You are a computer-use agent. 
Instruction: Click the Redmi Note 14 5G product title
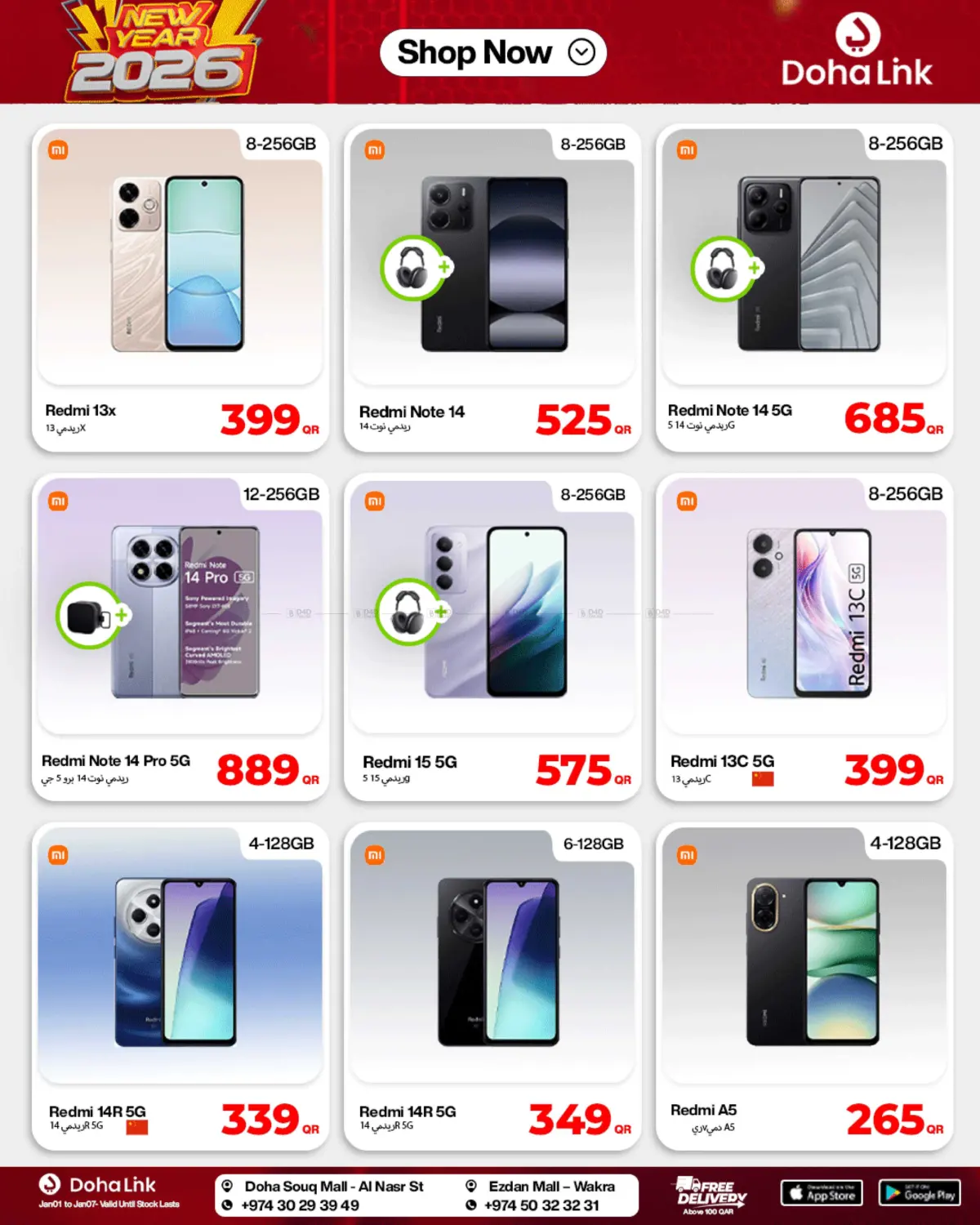pos(730,410)
